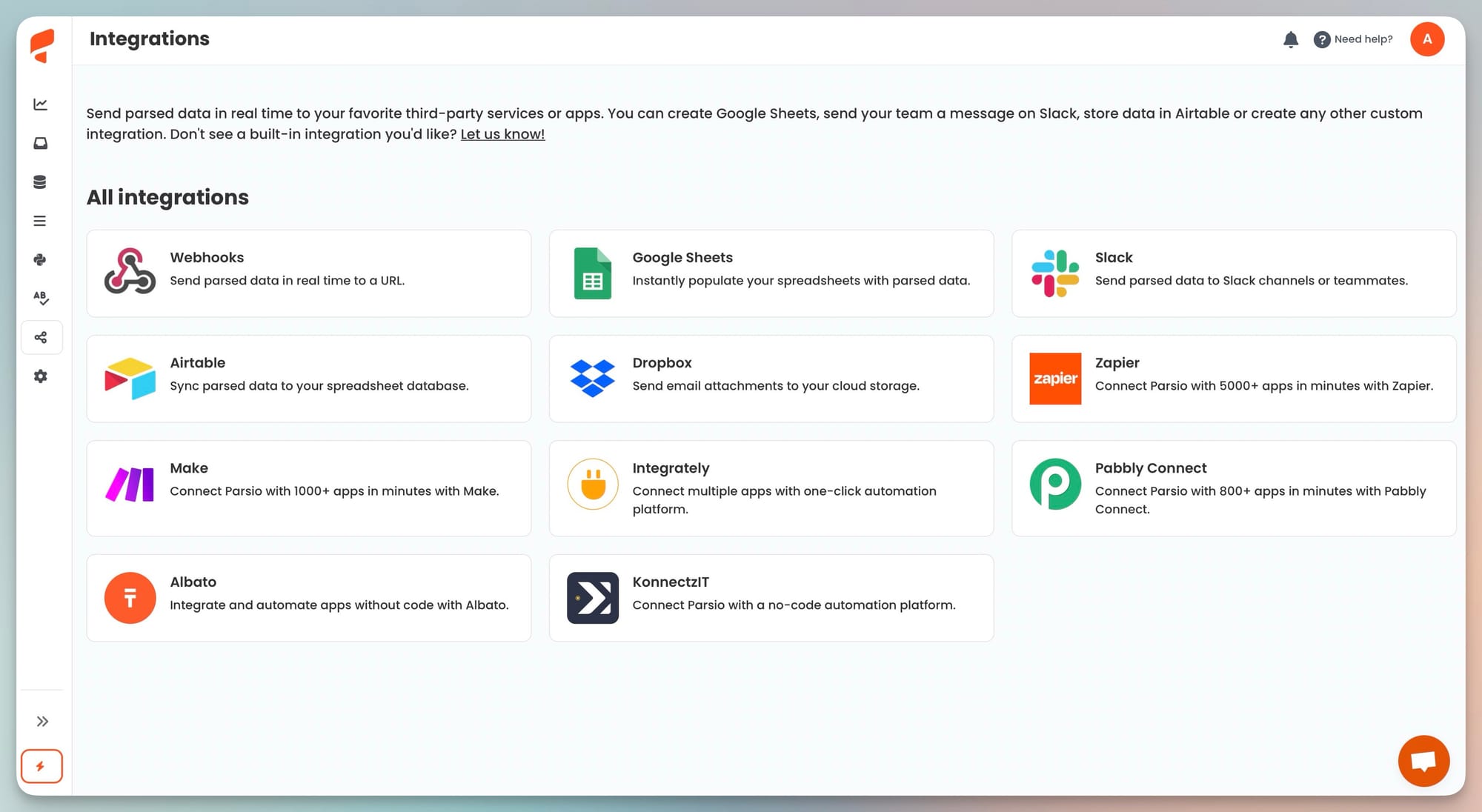1482x812 pixels.
Task: Click 'Connect Parsio with a no-code automation platform.'
Action: click(x=794, y=605)
